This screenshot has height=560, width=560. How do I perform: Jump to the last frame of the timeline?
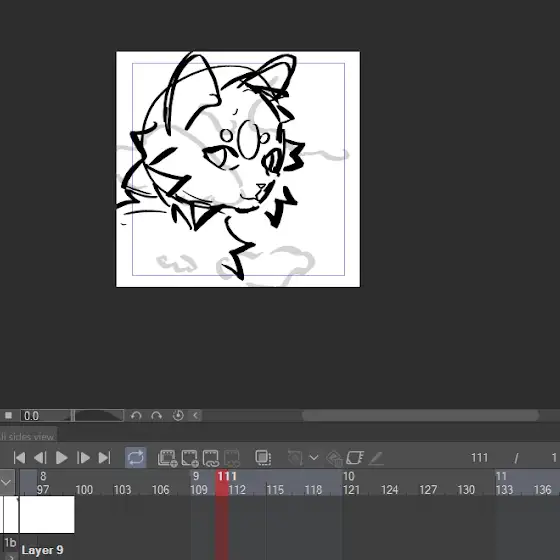(104, 458)
